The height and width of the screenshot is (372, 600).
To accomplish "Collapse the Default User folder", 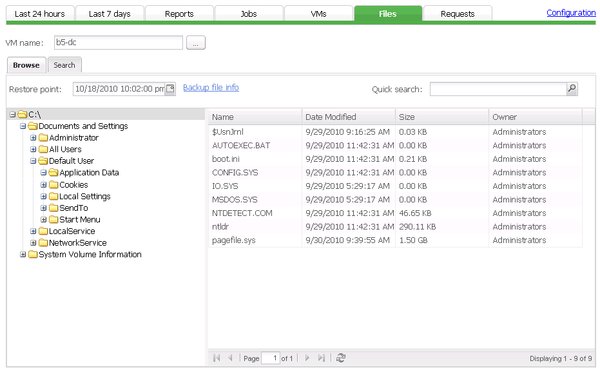I will 33,161.
